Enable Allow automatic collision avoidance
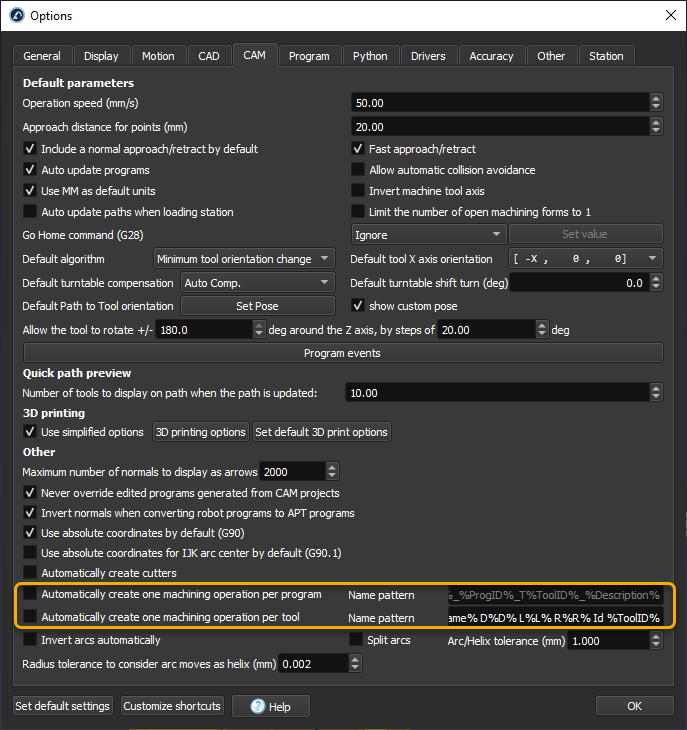This screenshot has width=687, height=730. pos(359,170)
